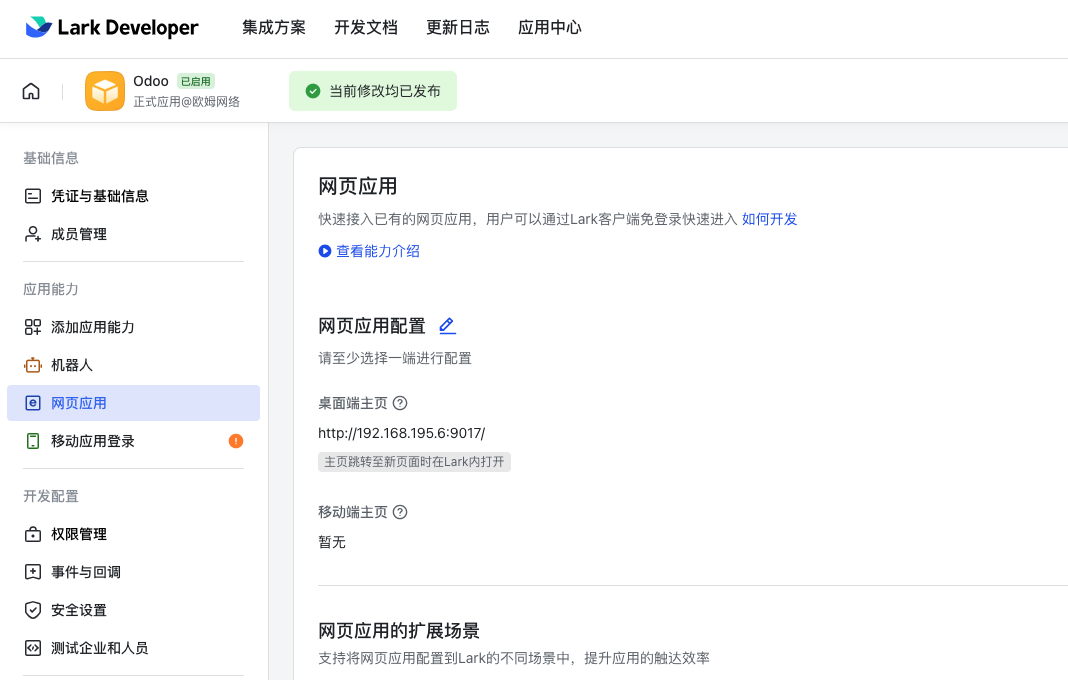This screenshot has width=1068, height=680.
Task: Click the orange warning badge beside 移动应用登录
Action: [x=236, y=441]
